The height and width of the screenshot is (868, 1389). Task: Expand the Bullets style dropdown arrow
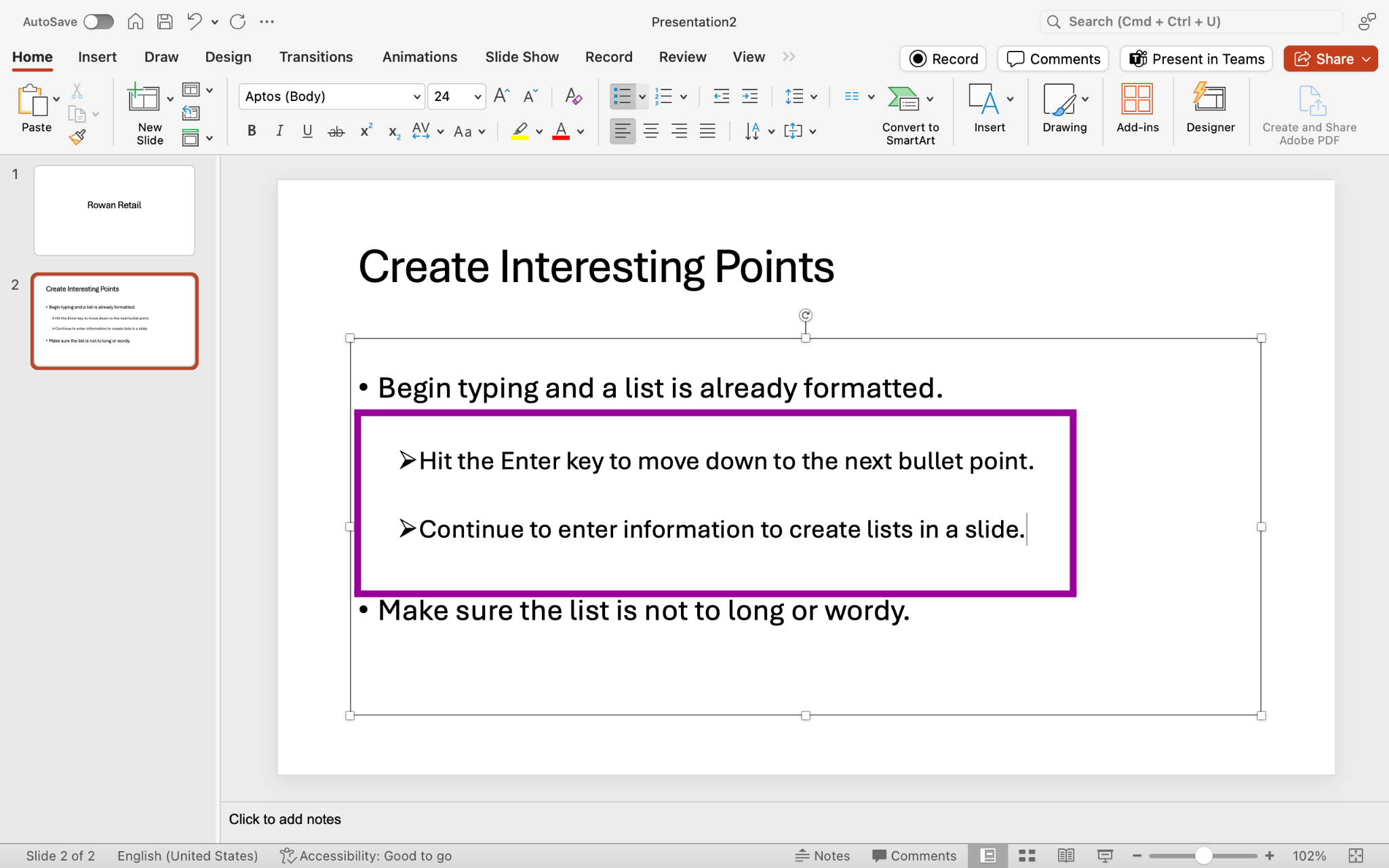click(x=642, y=97)
